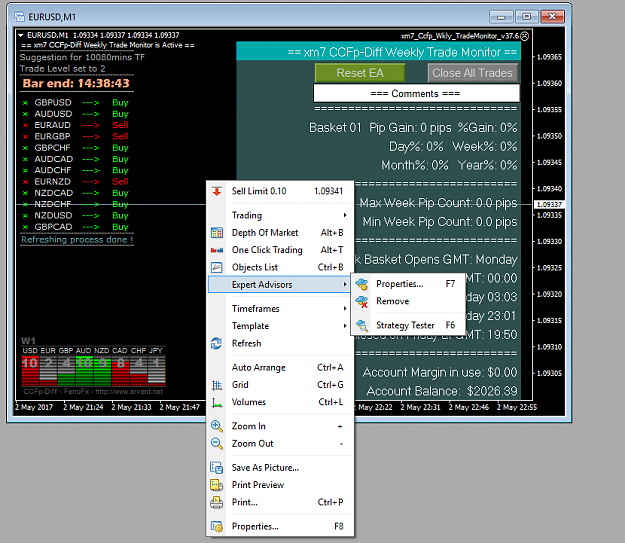The height and width of the screenshot is (543, 625).
Task: Choose Zoom Out menu entry
Action: tap(280, 444)
